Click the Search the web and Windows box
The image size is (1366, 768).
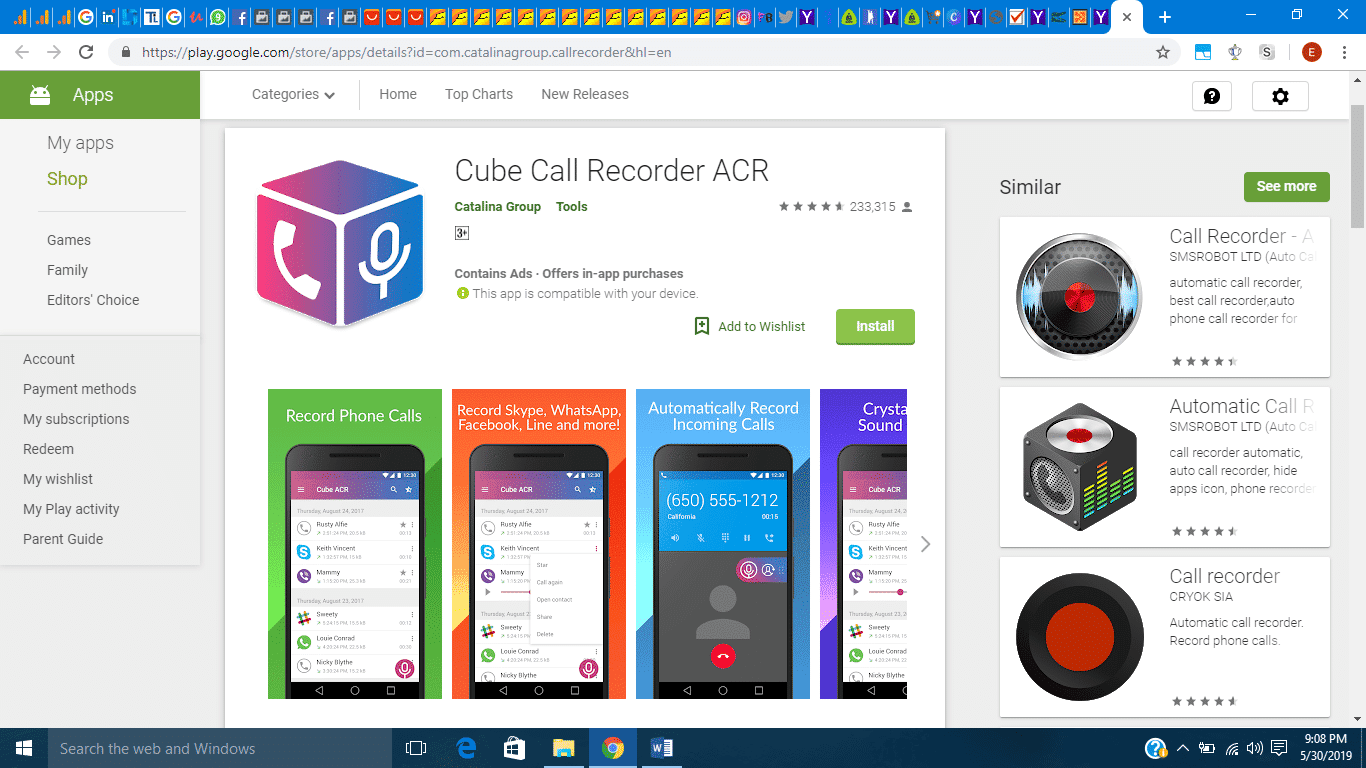pos(218,748)
